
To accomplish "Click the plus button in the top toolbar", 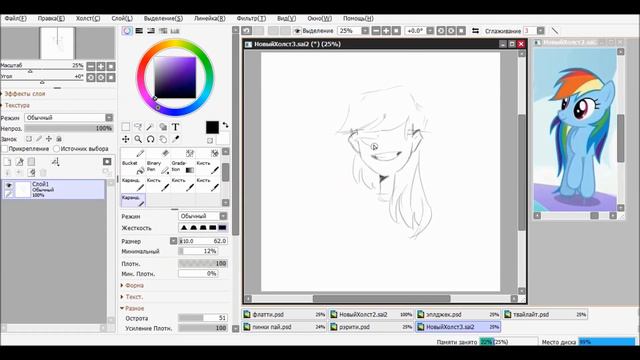I will coord(386,31).
